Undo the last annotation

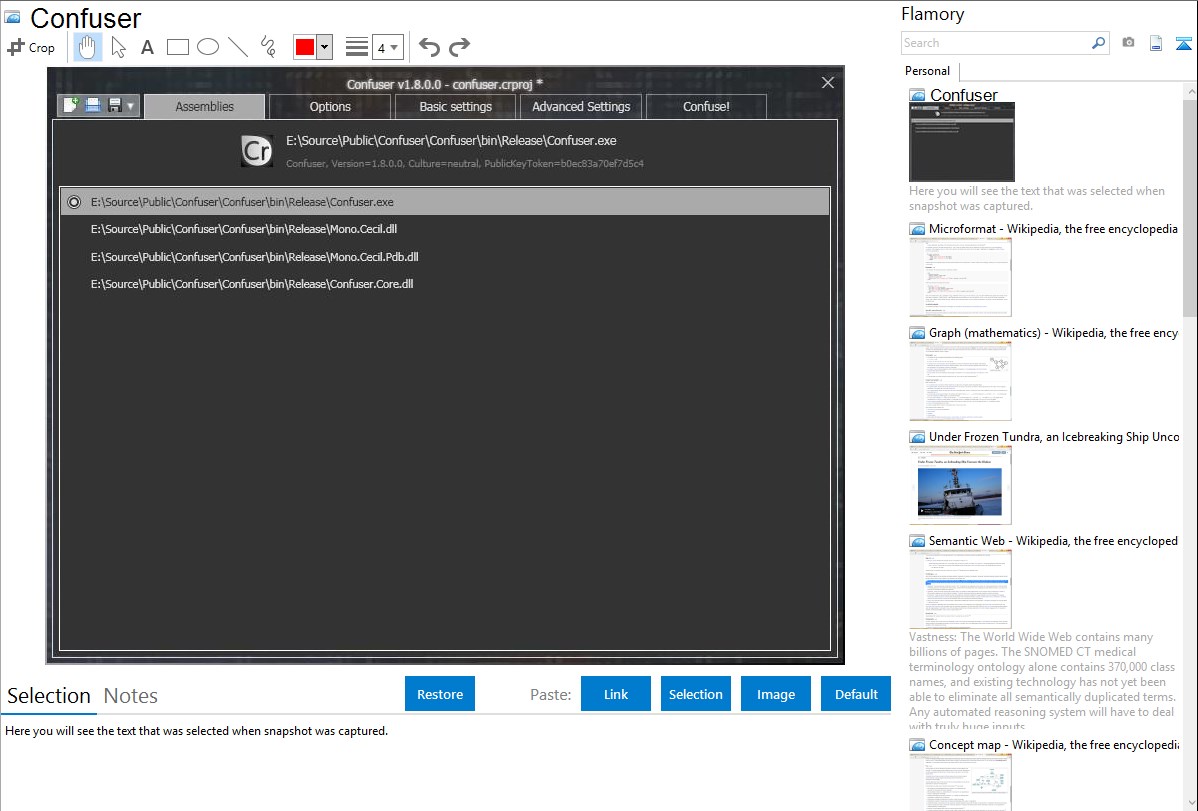pyautogui.click(x=429, y=47)
